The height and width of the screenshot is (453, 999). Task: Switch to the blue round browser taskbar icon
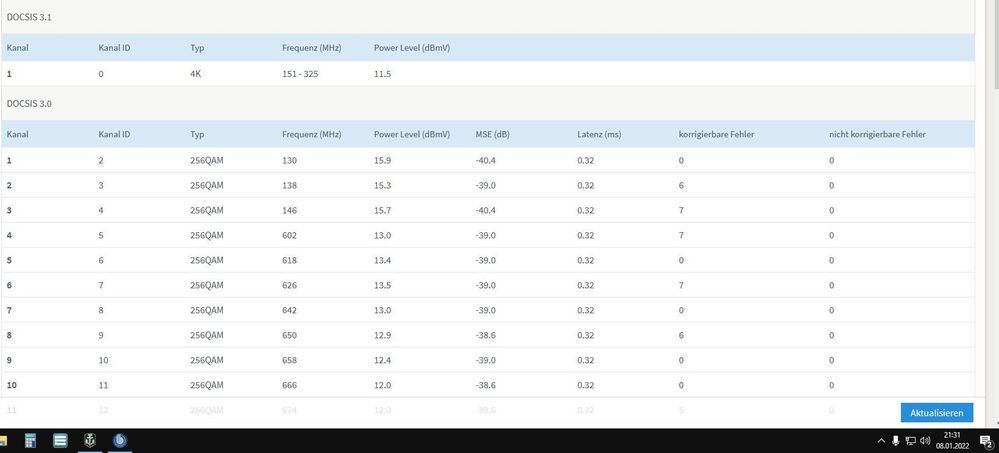click(x=119, y=440)
